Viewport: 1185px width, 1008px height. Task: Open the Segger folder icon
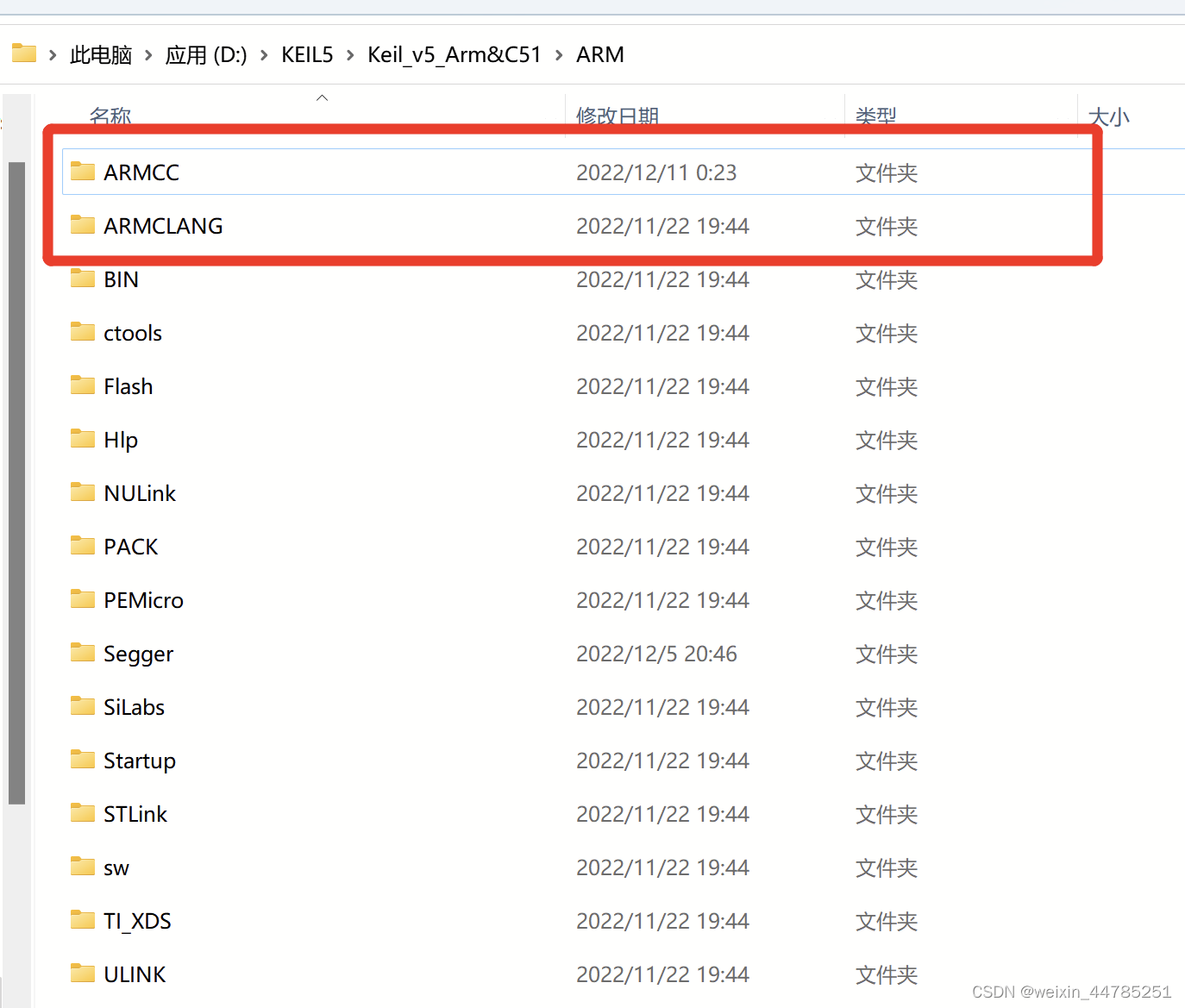(x=82, y=653)
